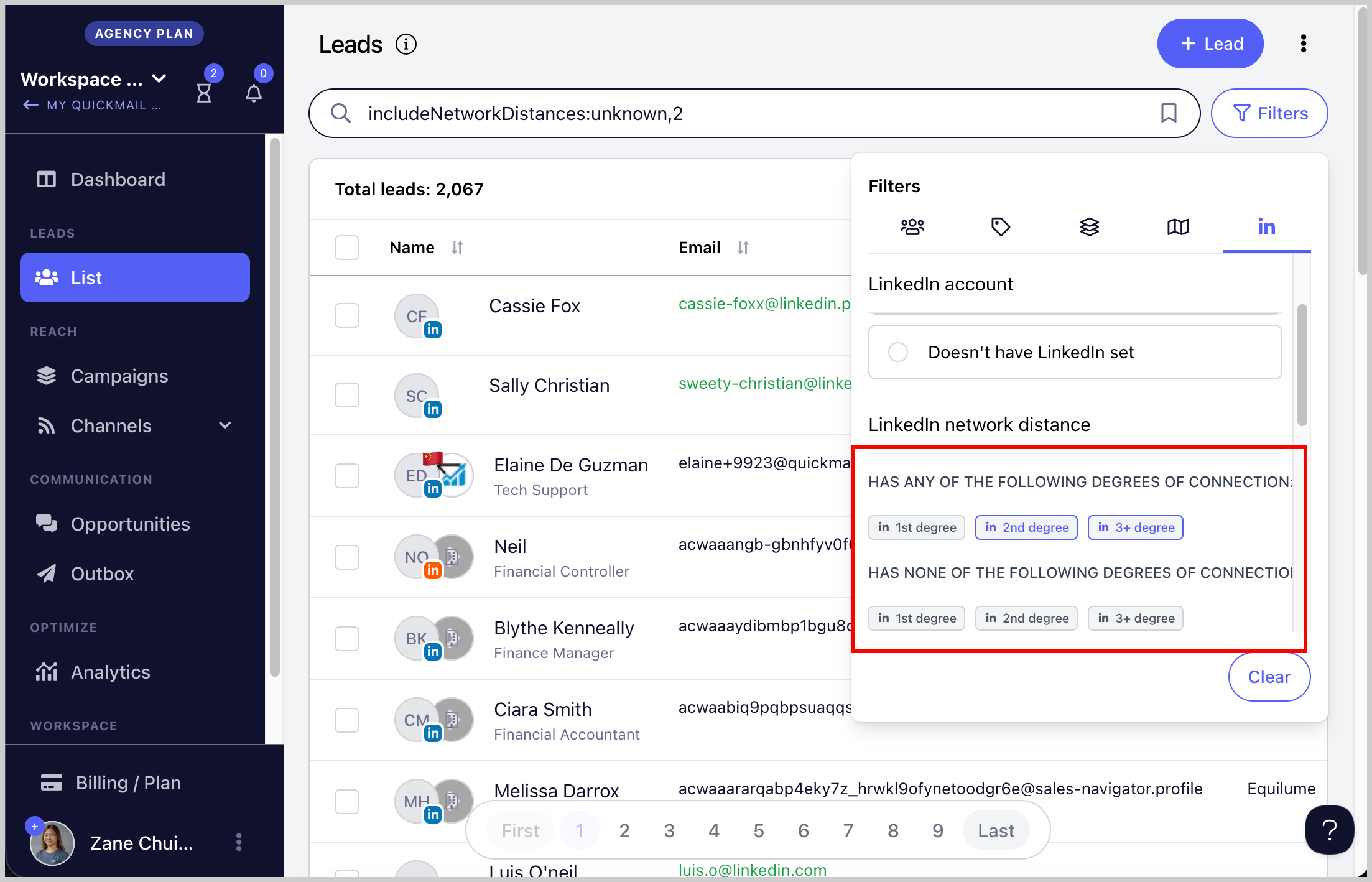Click the add Lead button
The image size is (1372, 882).
point(1210,44)
